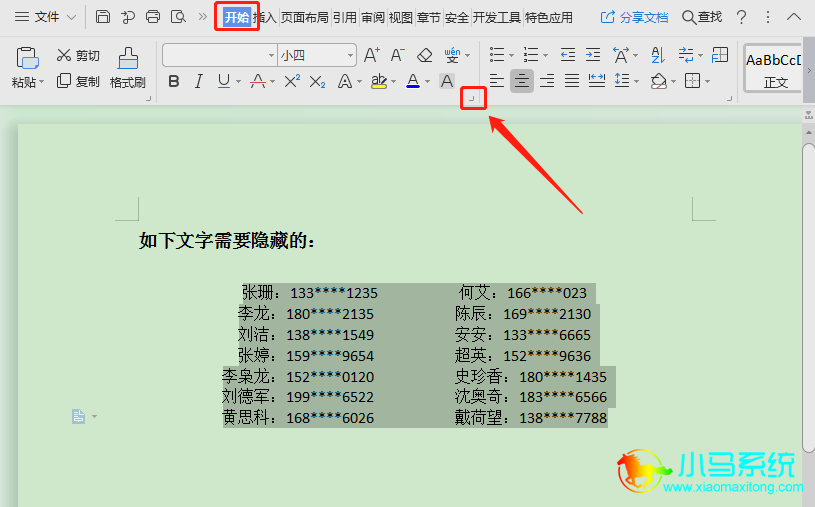Apply the blue font color
This screenshot has width=815, height=507.
pos(413,81)
